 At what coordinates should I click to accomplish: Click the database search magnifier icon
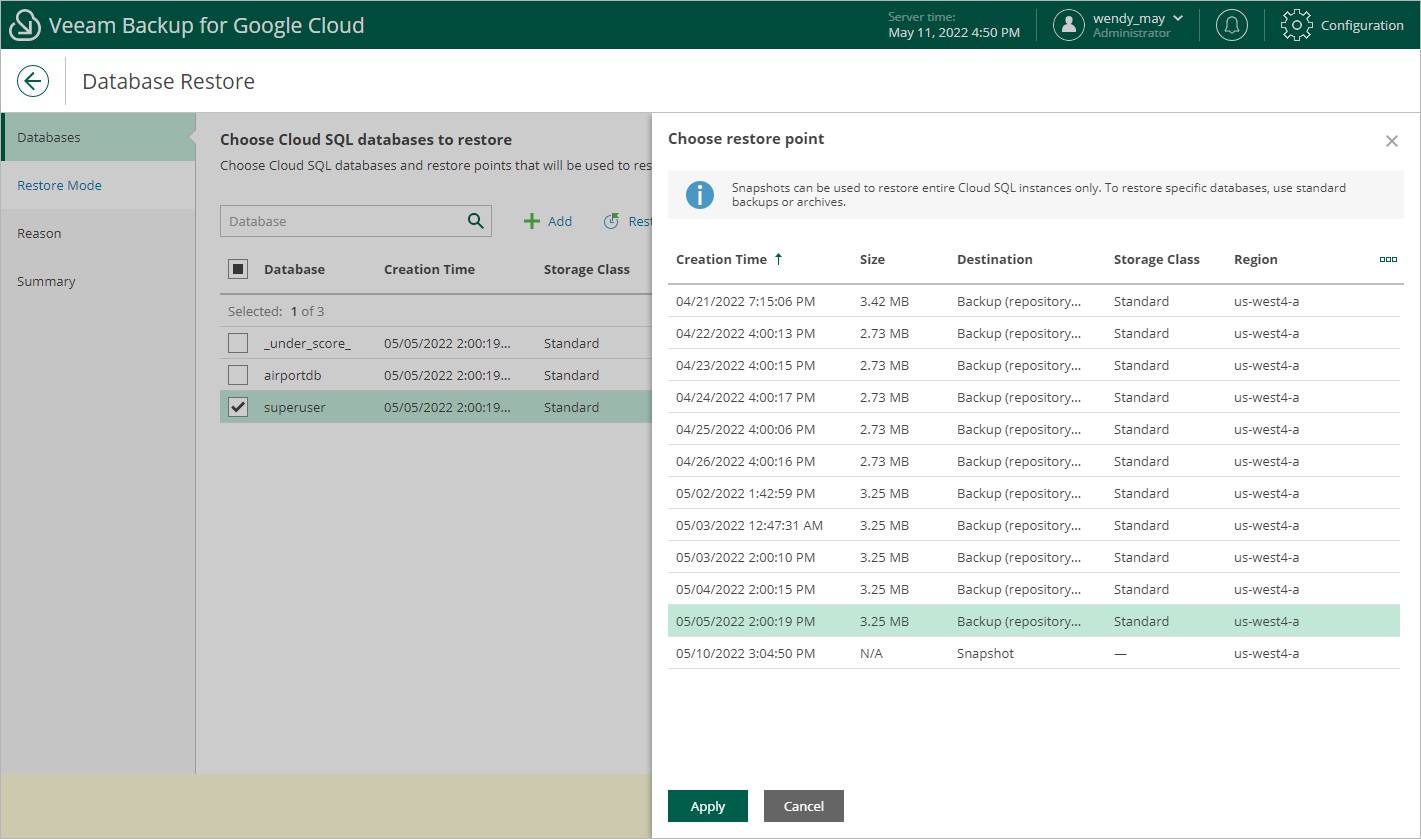[475, 221]
